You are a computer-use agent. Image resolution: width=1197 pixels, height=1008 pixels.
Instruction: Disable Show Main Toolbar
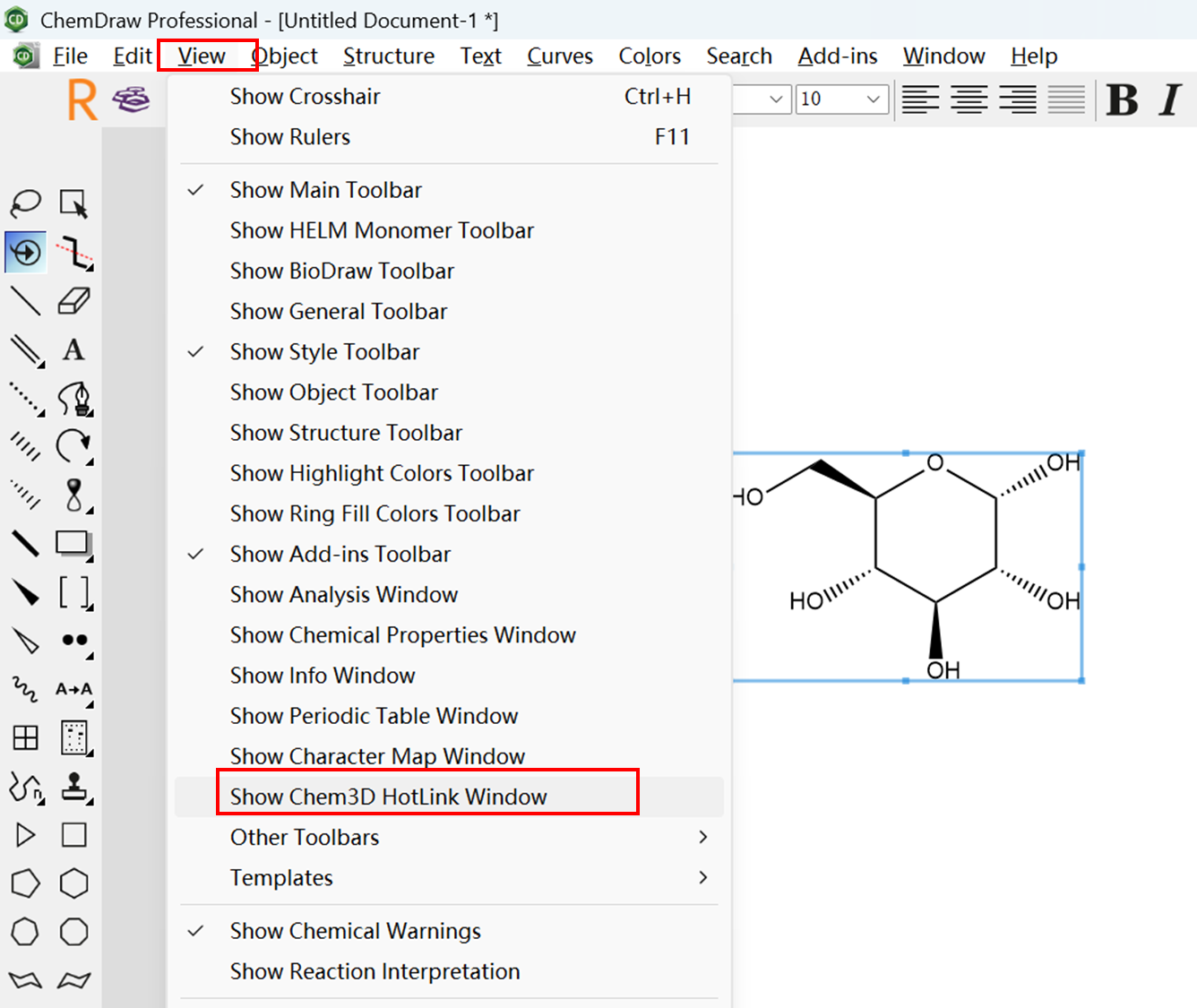(325, 189)
